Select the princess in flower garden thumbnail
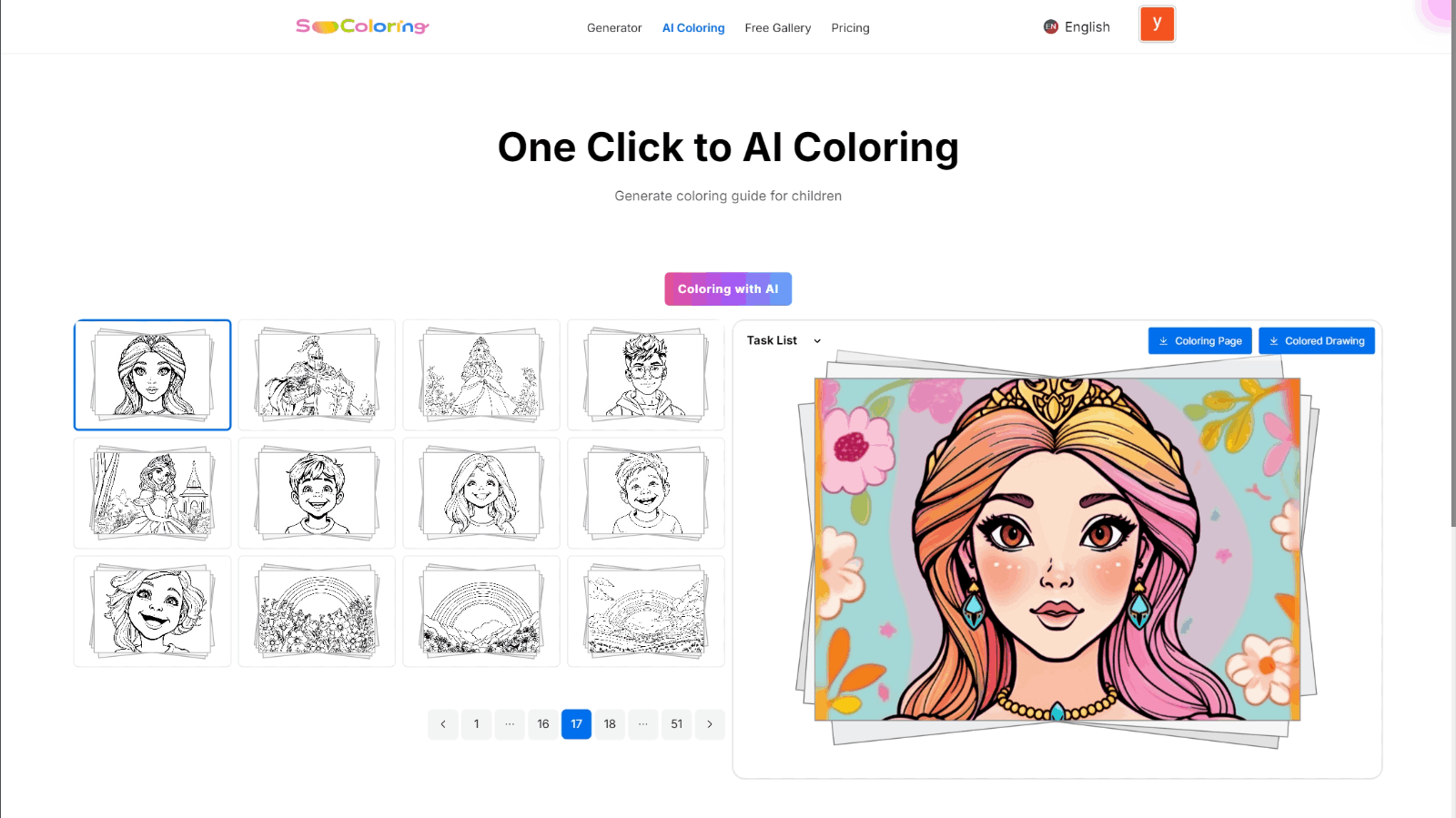1456x818 pixels. [x=481, y=375]
